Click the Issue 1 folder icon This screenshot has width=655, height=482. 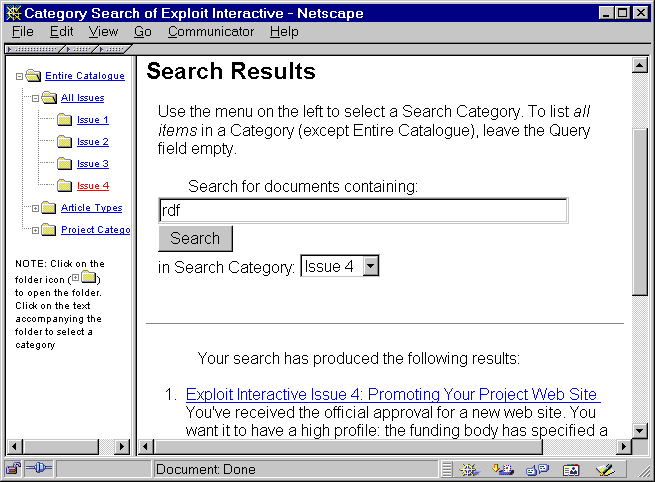64,120
